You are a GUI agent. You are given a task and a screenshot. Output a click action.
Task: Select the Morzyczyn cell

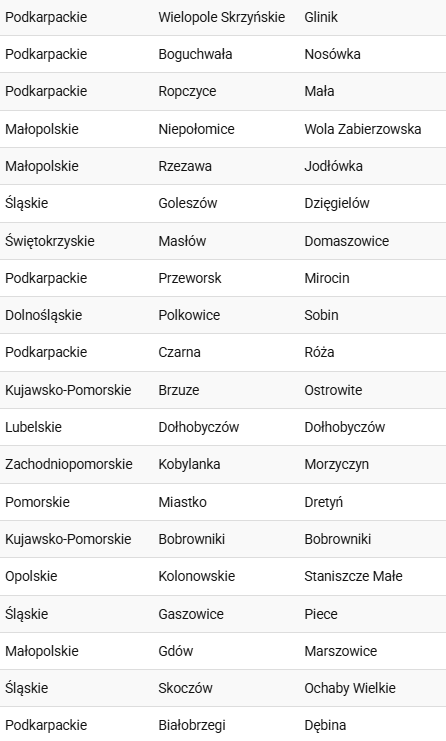coord(336,465)
